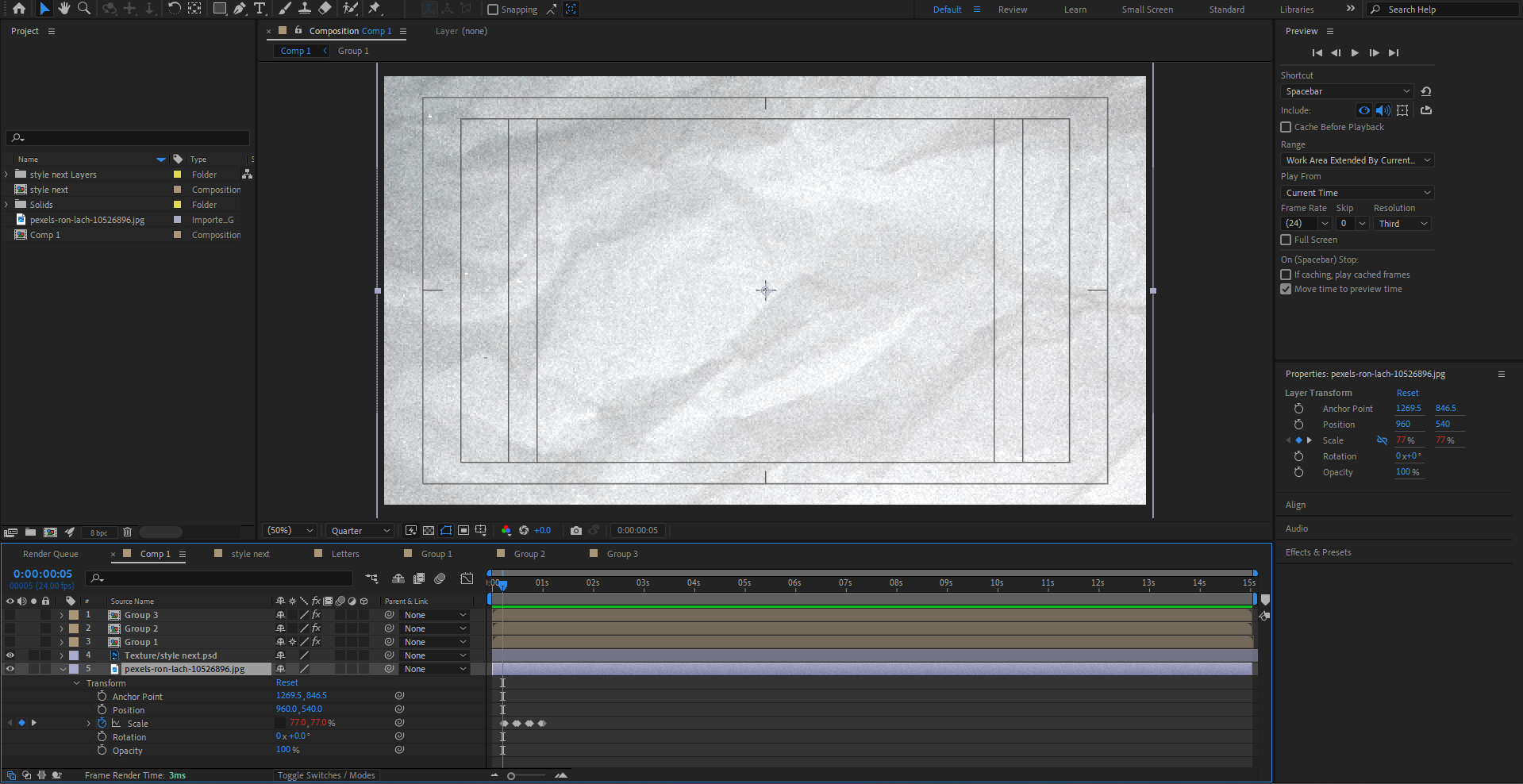
Task: Toggle mask and shape path visibility
Action: 446,530
